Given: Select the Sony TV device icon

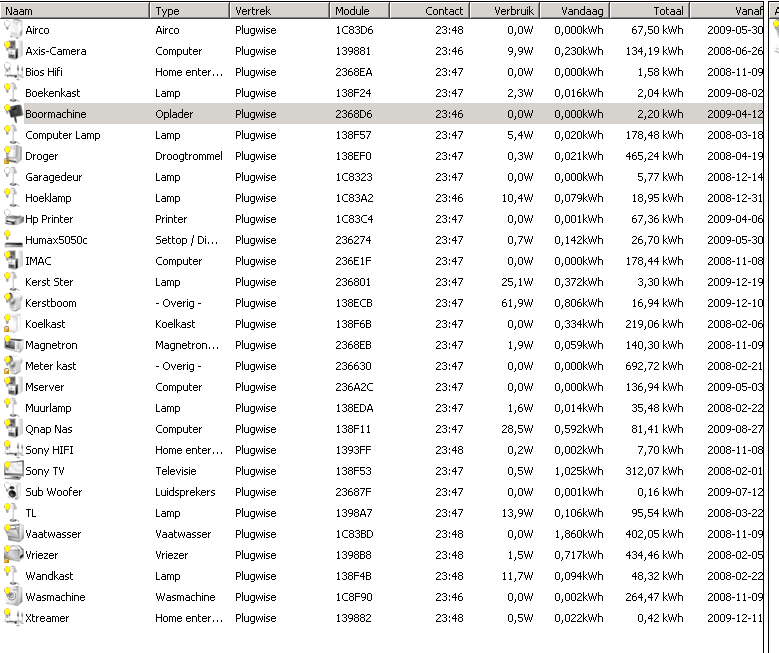Looking at the screenshot, I should coord(12,471).
